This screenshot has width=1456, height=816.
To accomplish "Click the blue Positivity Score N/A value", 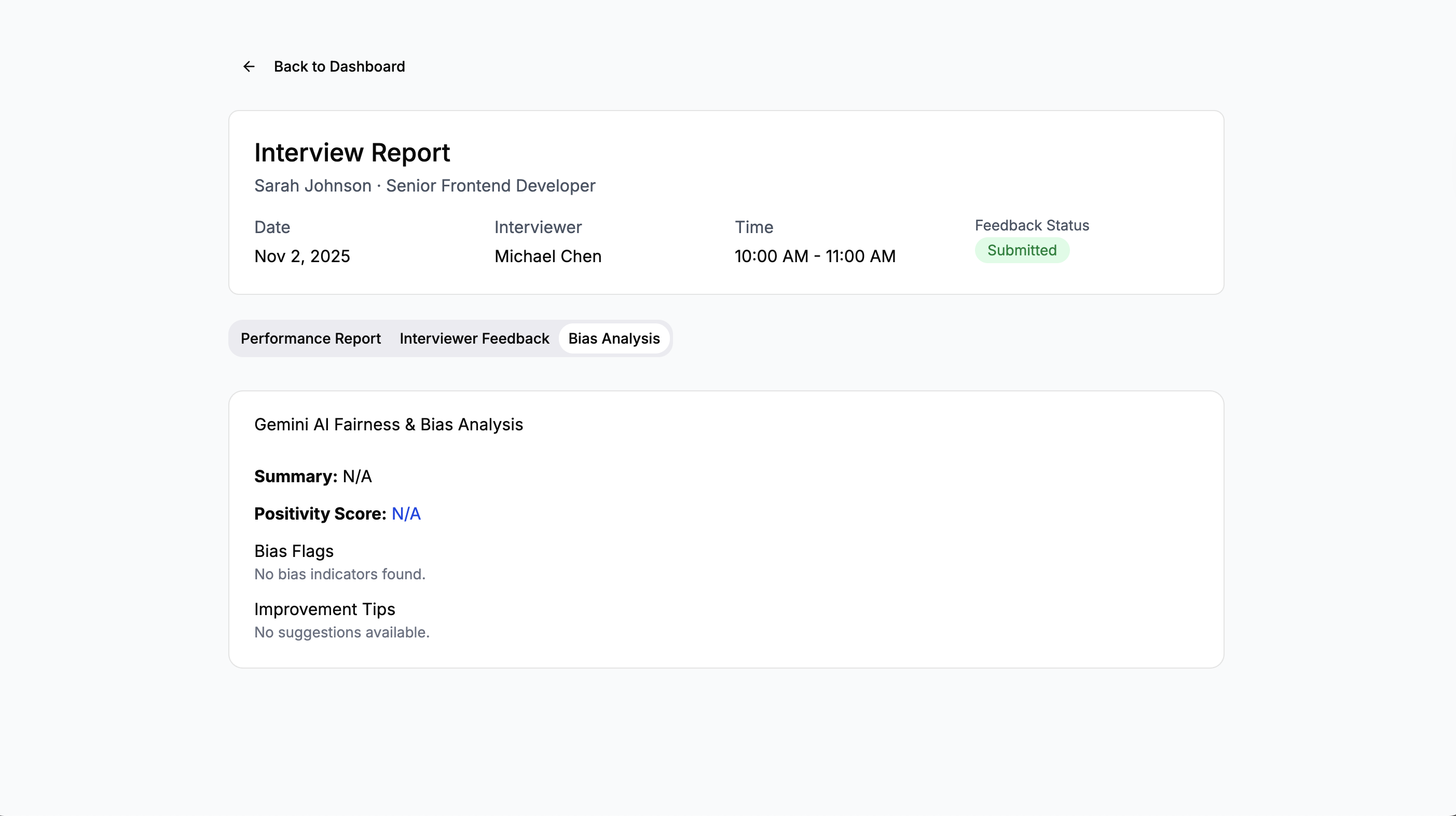I will (x=406, y=513).
